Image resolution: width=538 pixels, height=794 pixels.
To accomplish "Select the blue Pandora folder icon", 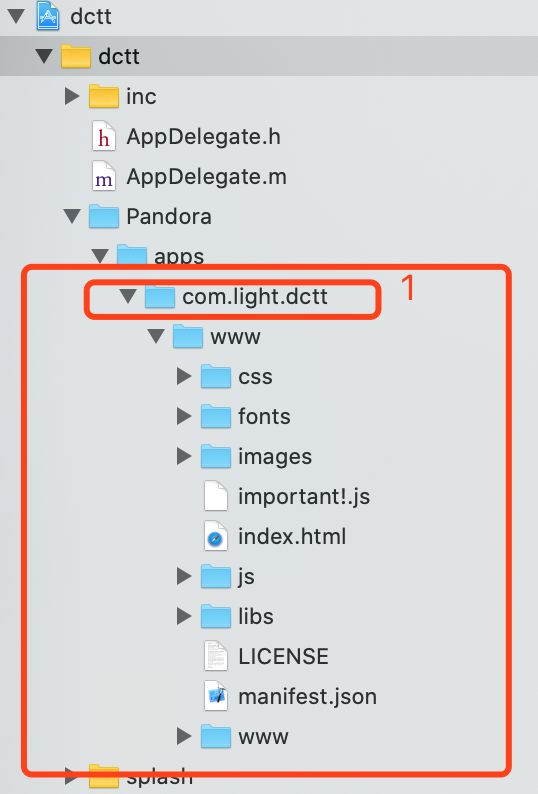I will (x=103, y=216).
